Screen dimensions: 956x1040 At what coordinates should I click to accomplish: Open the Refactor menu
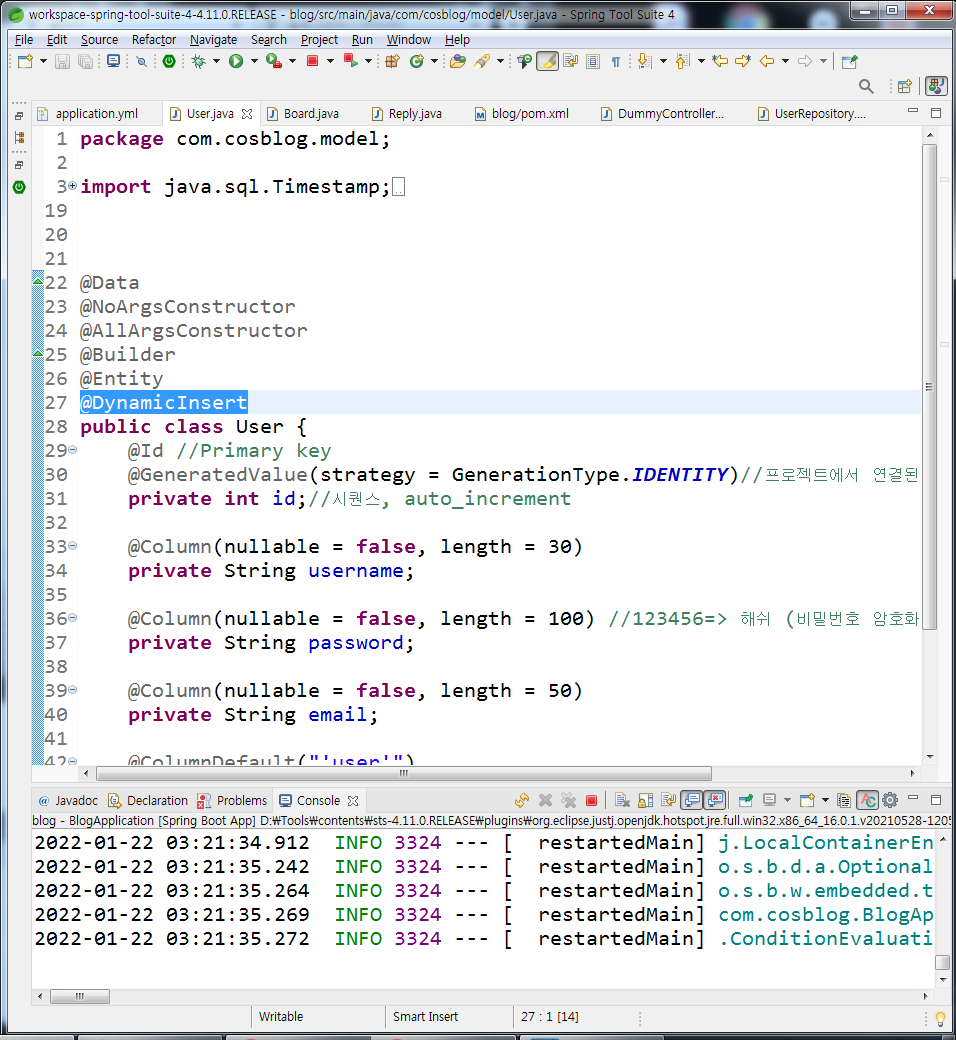point(154,40)
